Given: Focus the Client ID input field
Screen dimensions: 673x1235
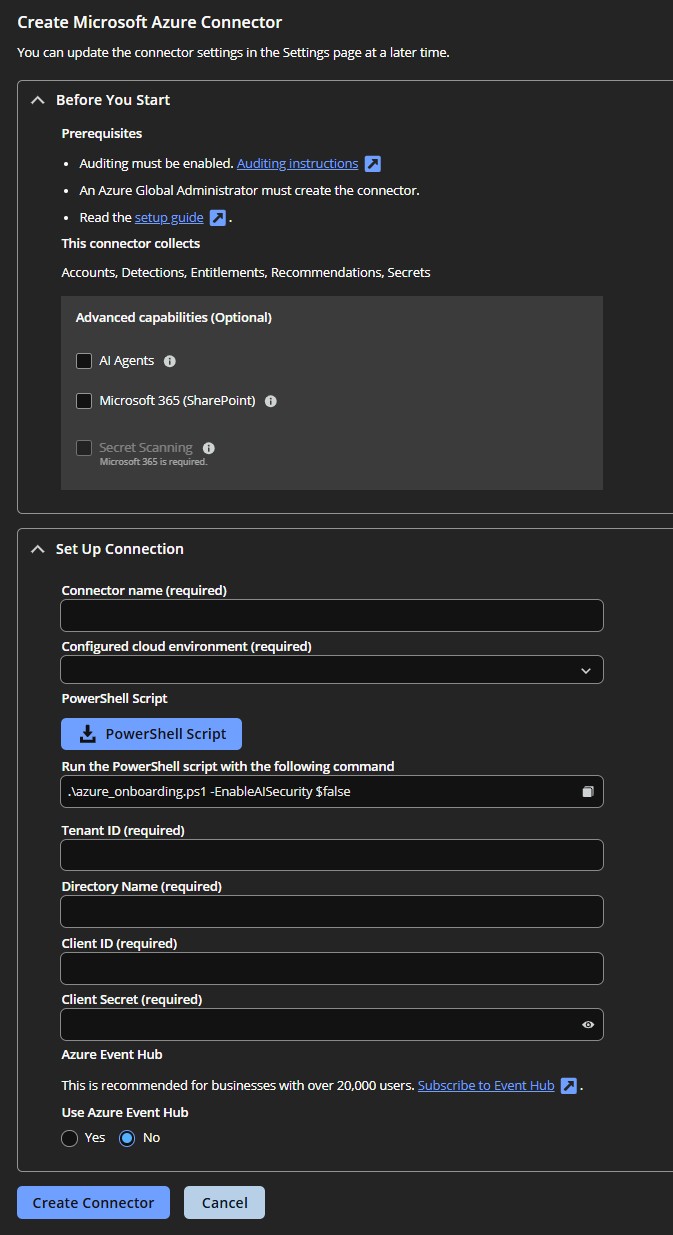Looking at the screenshot, I should [x=332, y=969].
